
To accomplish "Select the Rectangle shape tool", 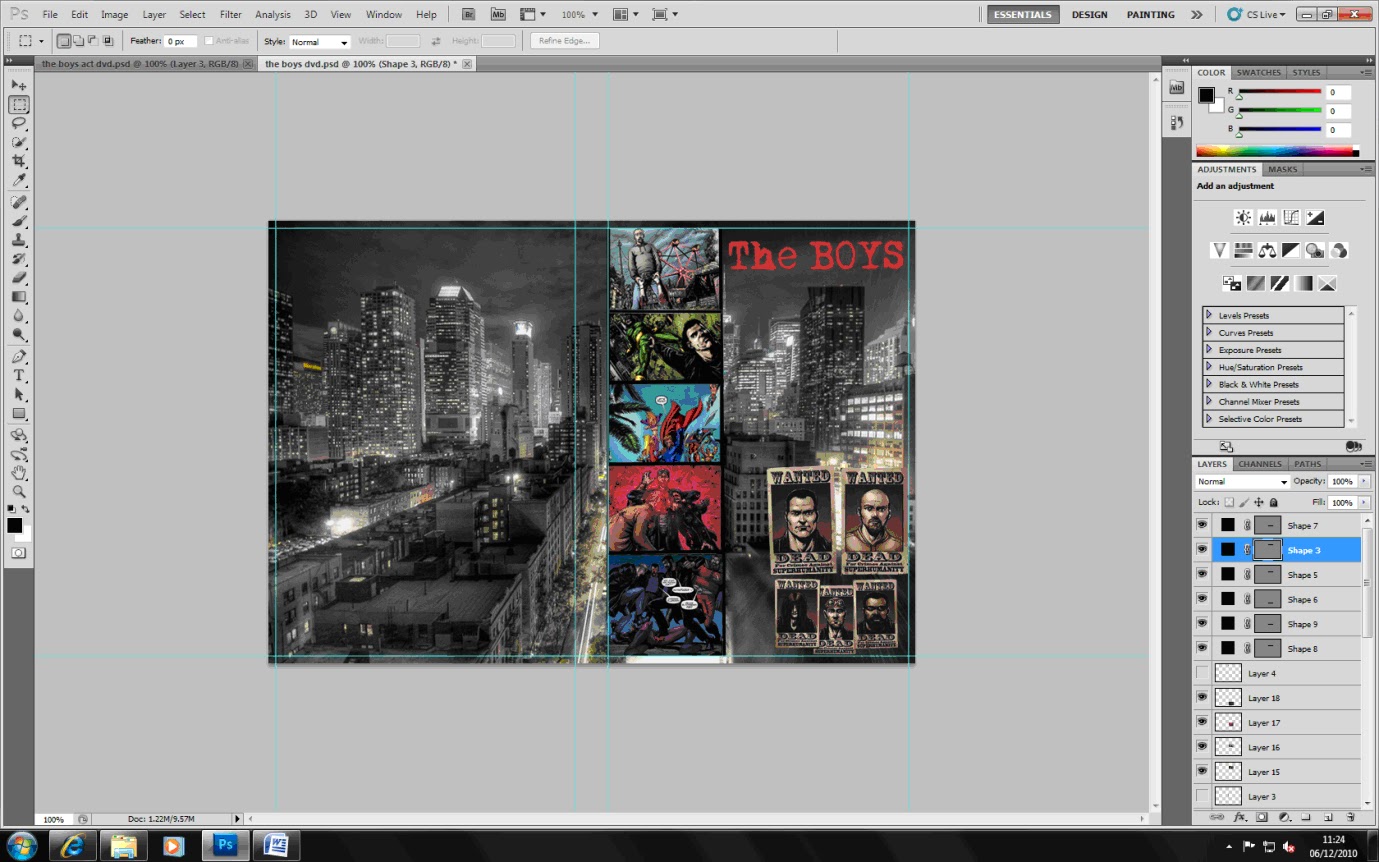I will coord(19,414).
